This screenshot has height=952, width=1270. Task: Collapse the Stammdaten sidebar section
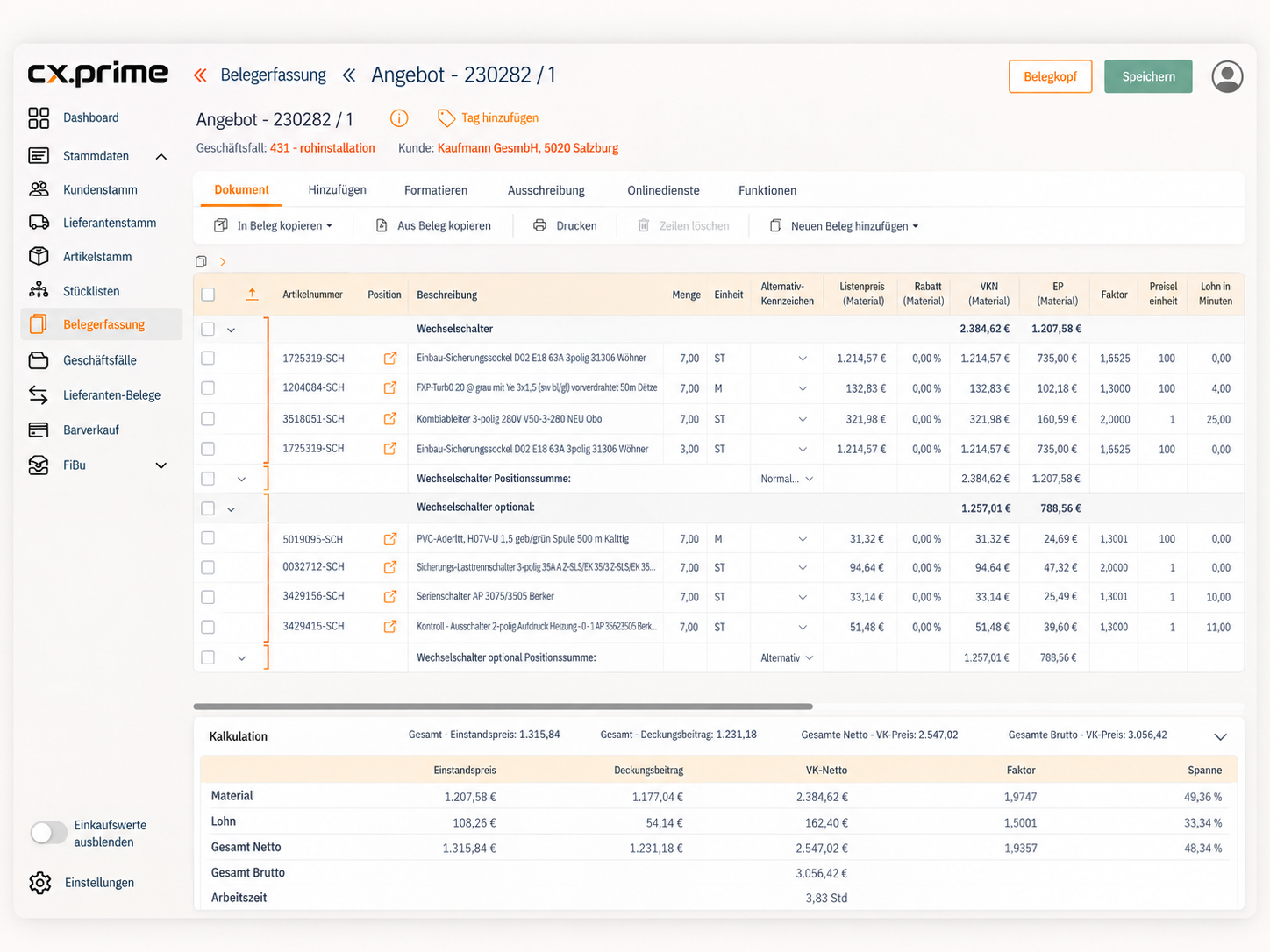coord(161,156)
